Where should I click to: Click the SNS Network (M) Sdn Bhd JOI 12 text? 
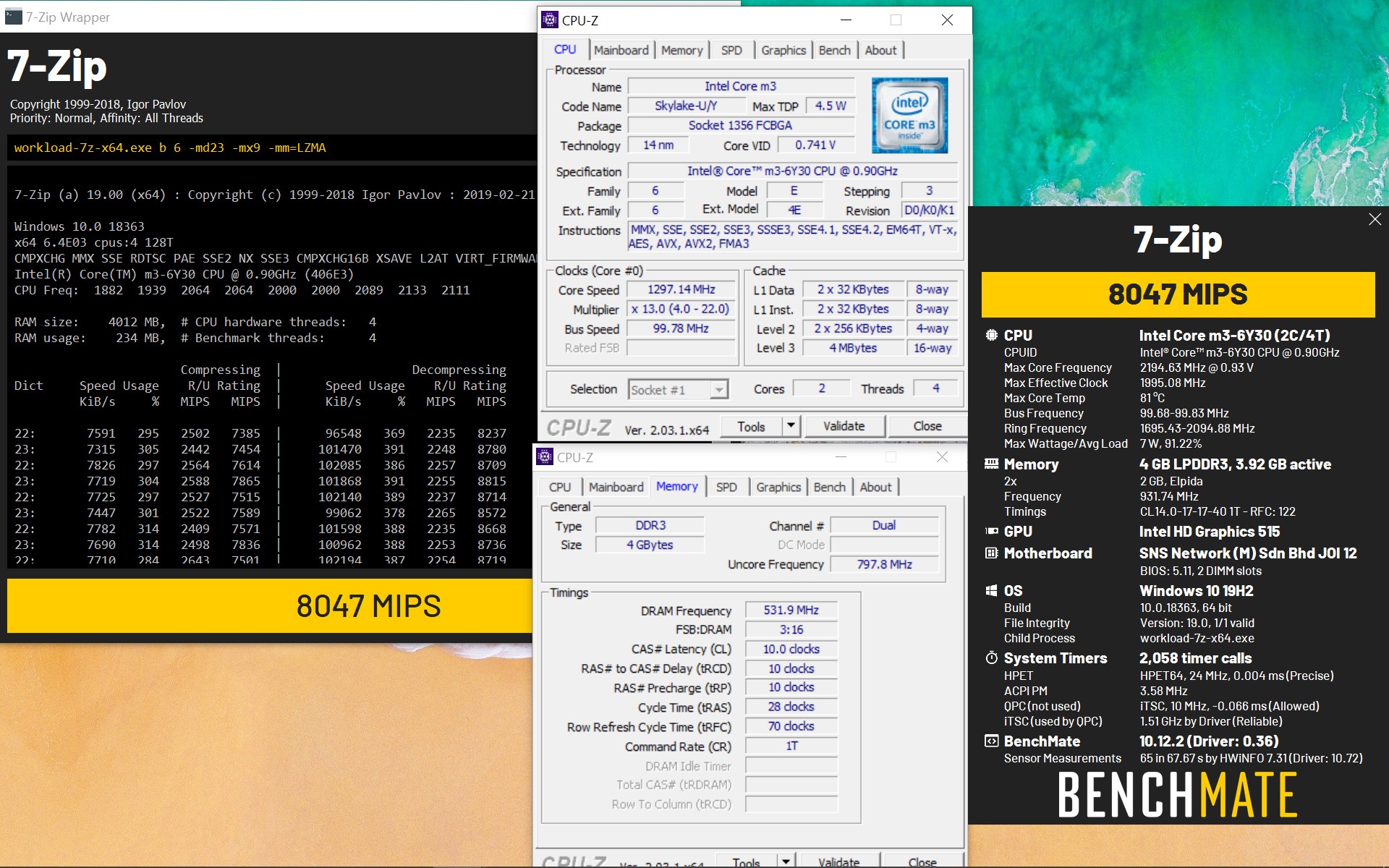point(1248,553)
